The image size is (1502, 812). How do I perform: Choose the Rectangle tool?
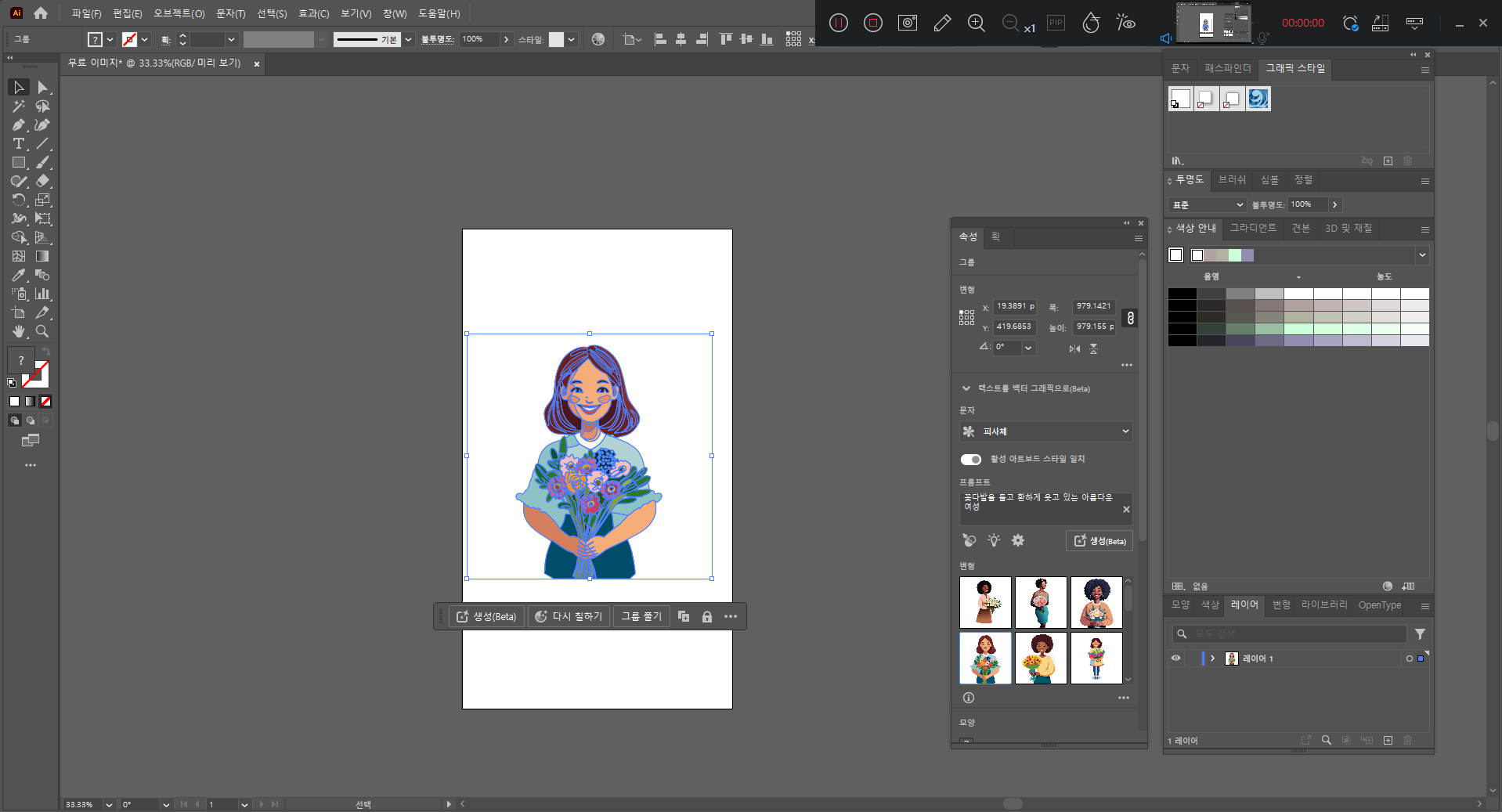[19, 163]
